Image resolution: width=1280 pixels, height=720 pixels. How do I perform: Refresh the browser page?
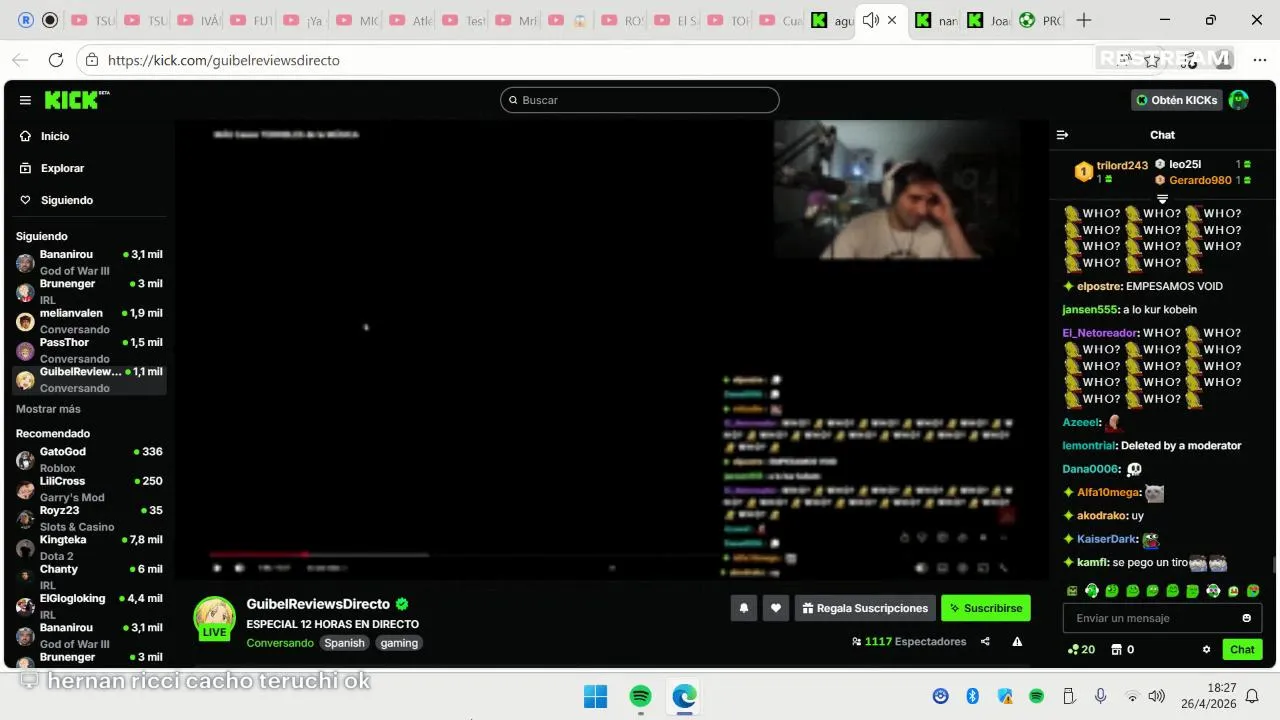coord(56,60)
